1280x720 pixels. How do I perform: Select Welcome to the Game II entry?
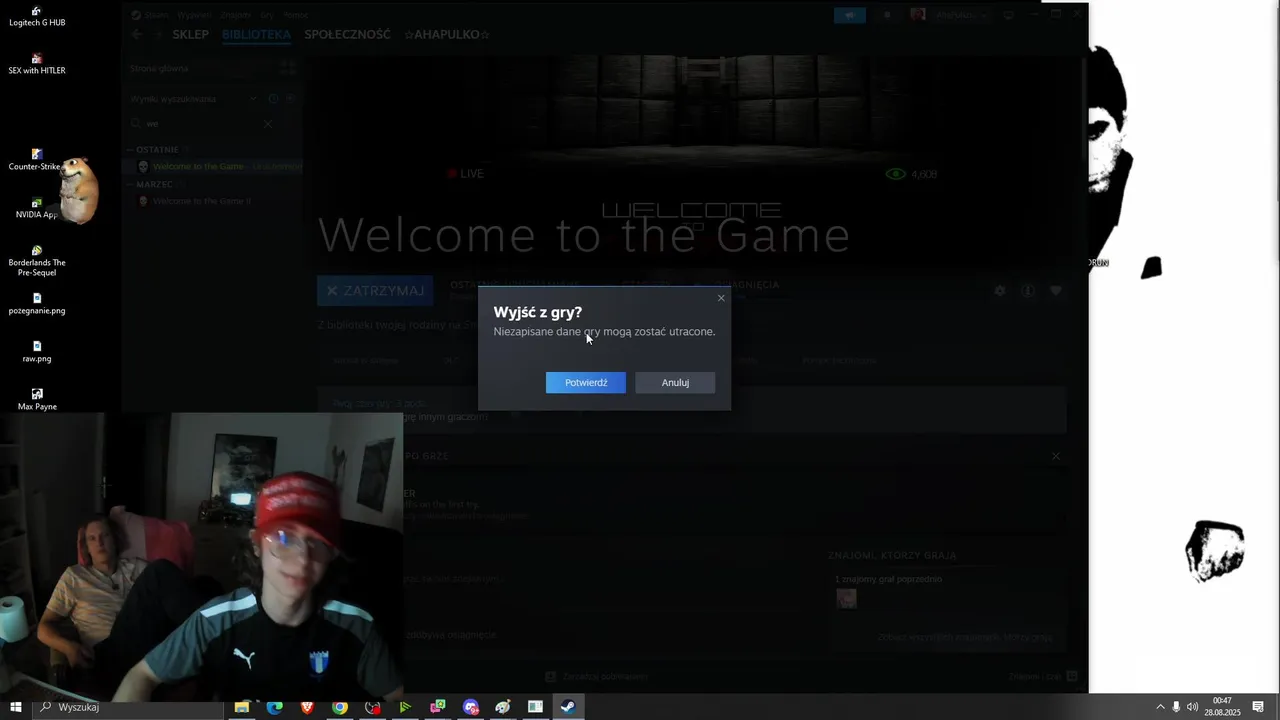[201, 201]
